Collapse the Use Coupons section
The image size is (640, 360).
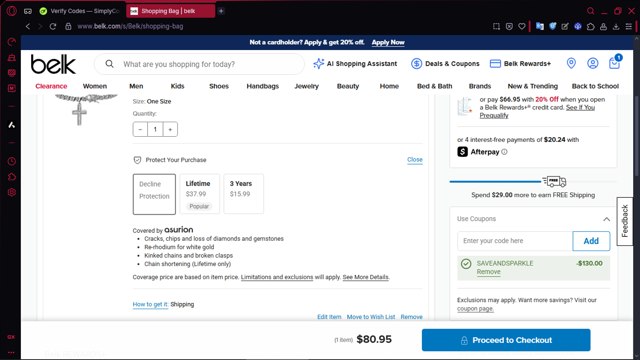[x=607, y=219]
